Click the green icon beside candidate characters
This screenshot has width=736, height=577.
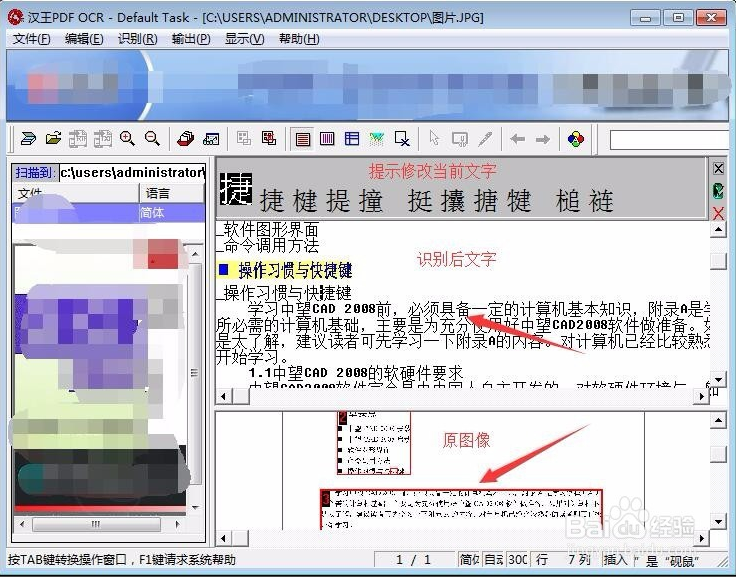pyautogui.click(x=718, y=191)
